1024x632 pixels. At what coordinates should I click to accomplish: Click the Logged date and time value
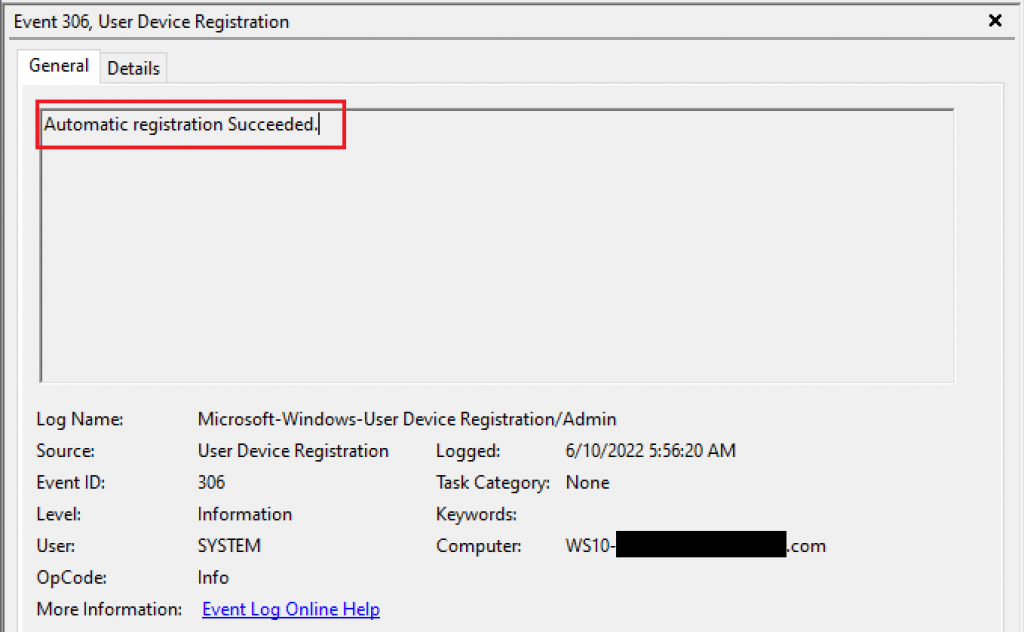(x=650, y=450)
